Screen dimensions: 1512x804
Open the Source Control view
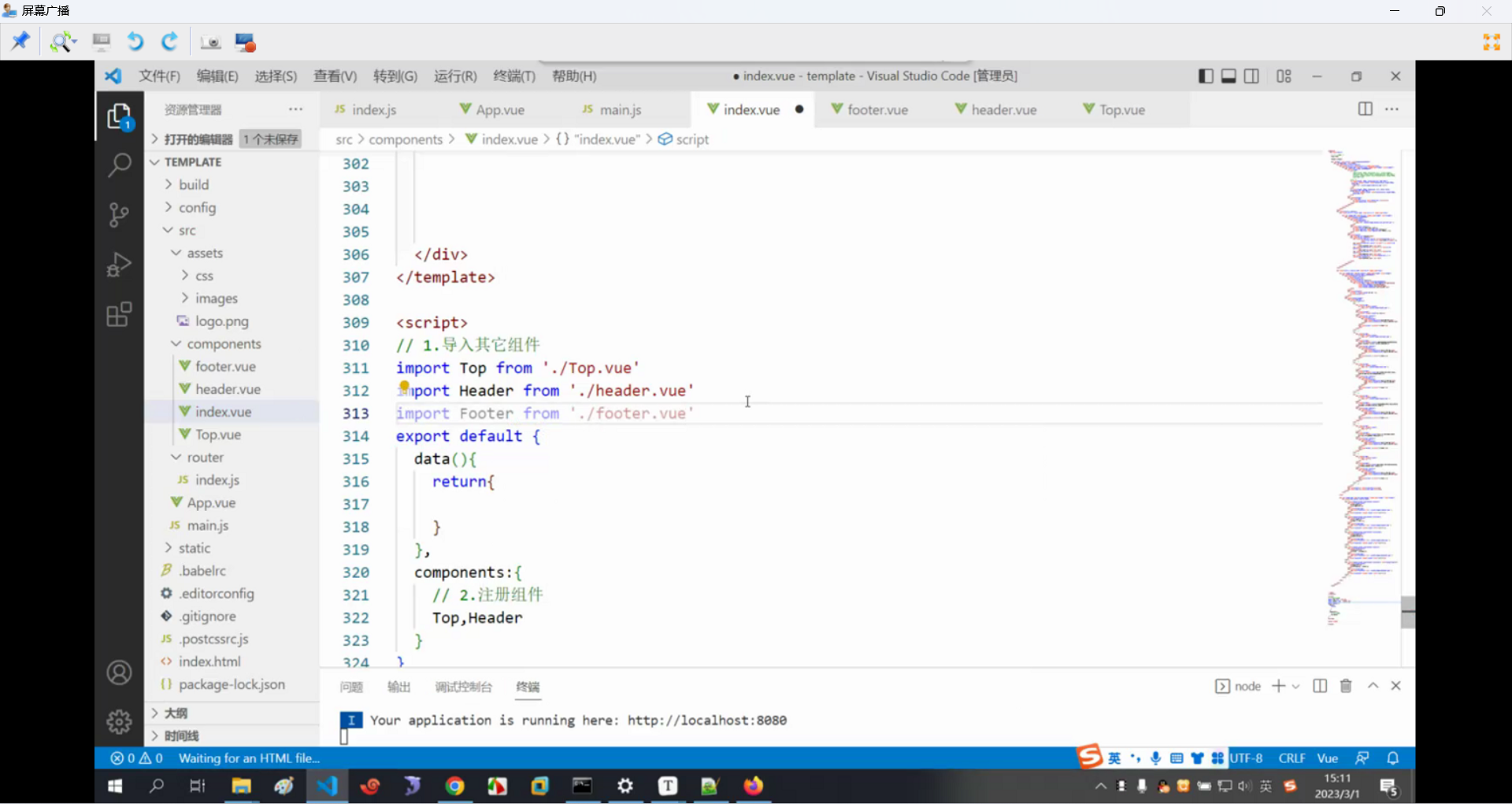119,214
